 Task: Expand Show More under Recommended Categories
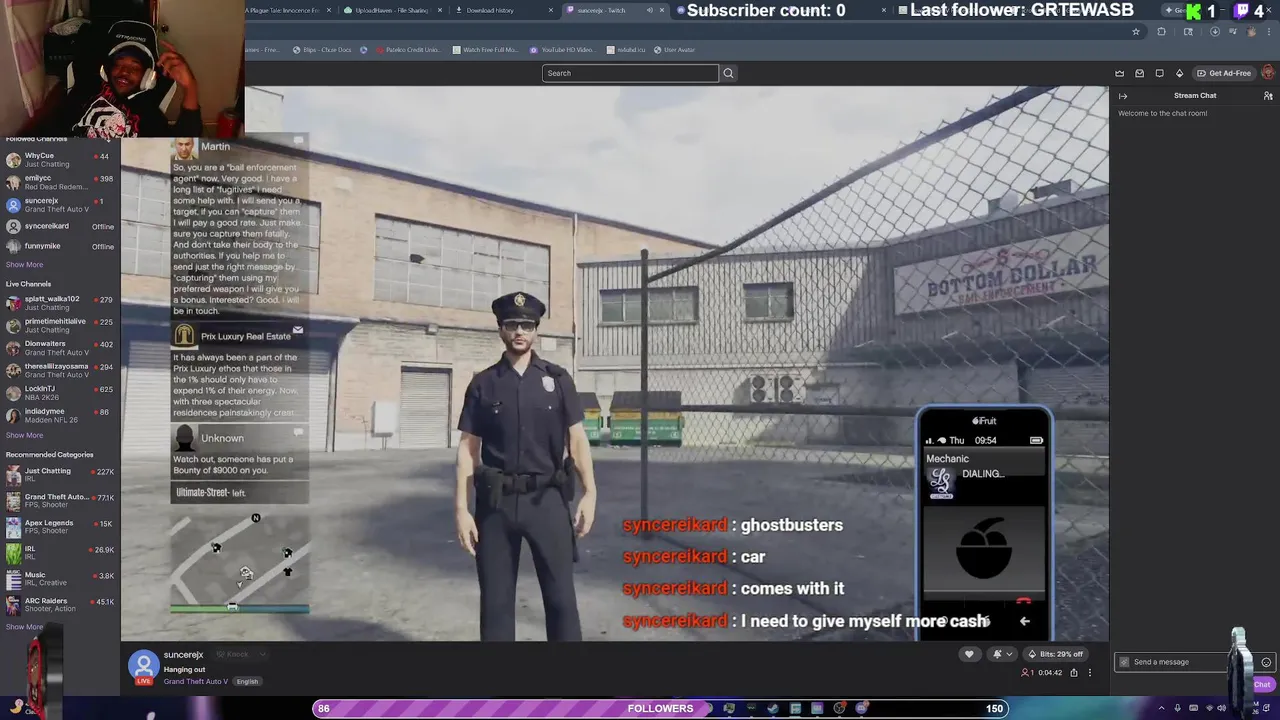click(24, 627)
